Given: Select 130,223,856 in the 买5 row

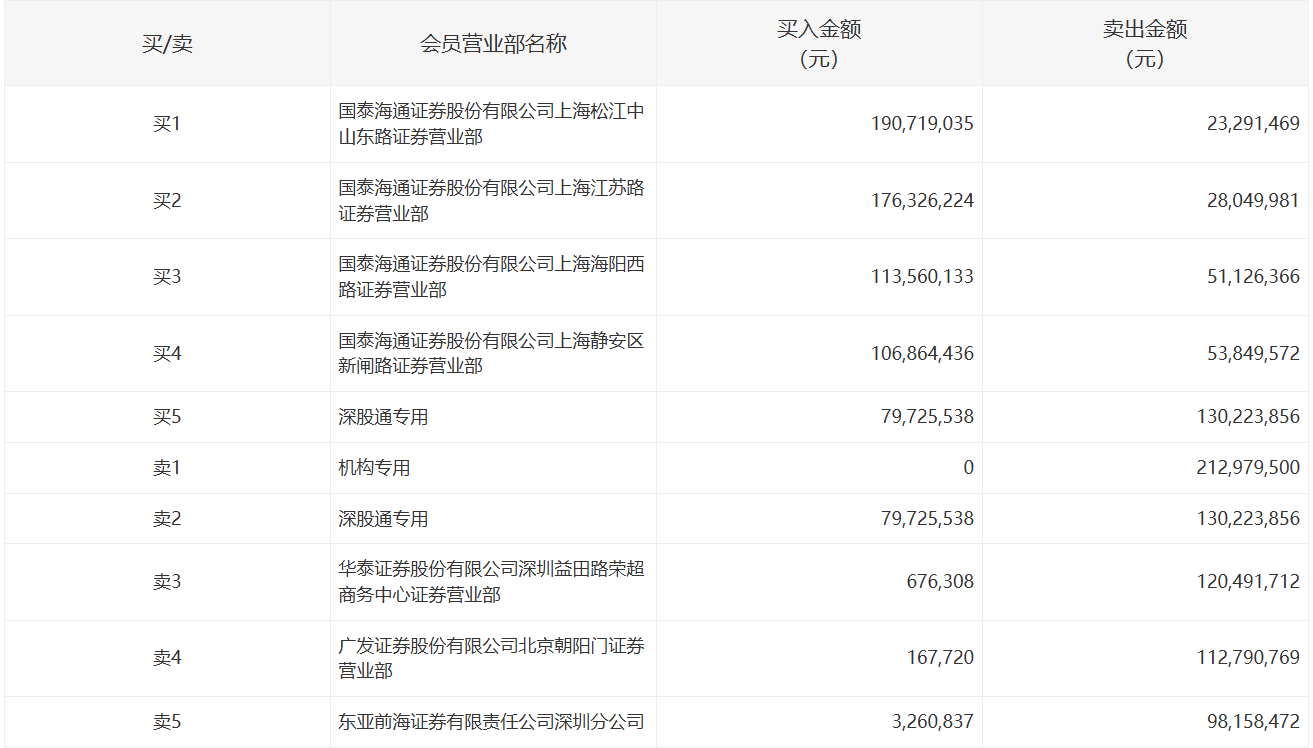Looking at the screenshot, I should 1248,417.
